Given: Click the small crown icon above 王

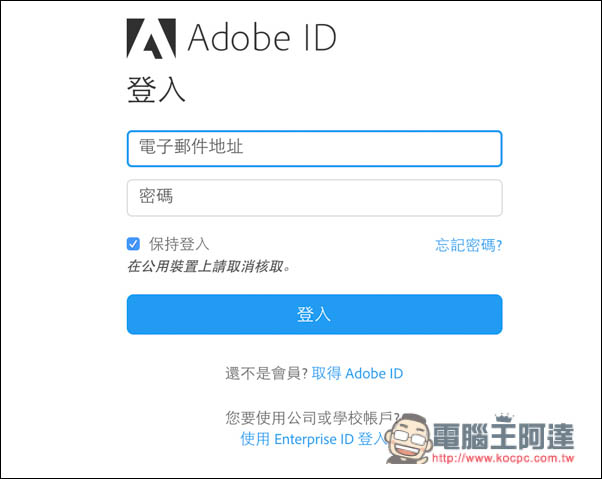Looking at the screenshot, I should 504,418.
